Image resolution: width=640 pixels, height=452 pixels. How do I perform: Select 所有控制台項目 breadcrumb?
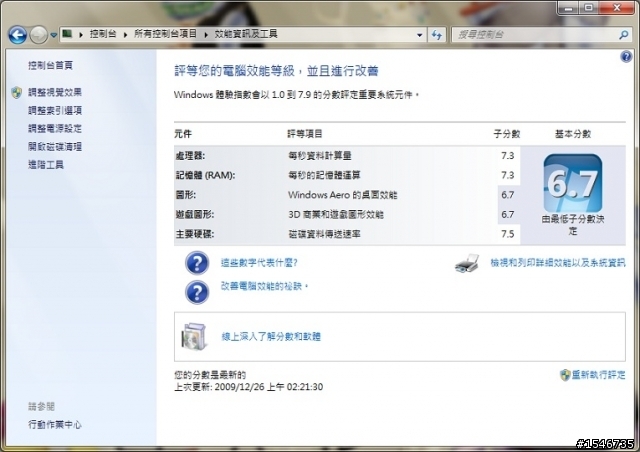(165, 34)
